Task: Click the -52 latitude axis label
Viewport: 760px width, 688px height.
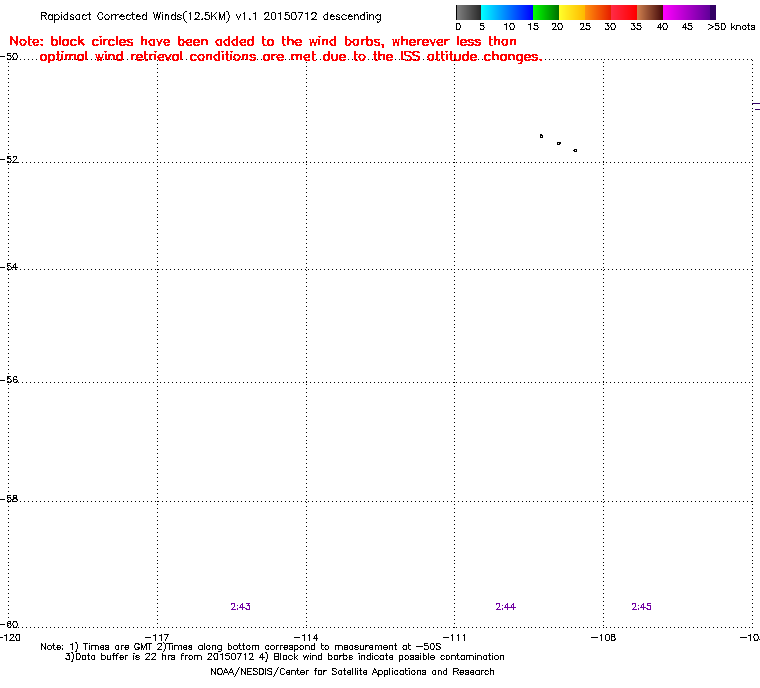Action: 9,160
